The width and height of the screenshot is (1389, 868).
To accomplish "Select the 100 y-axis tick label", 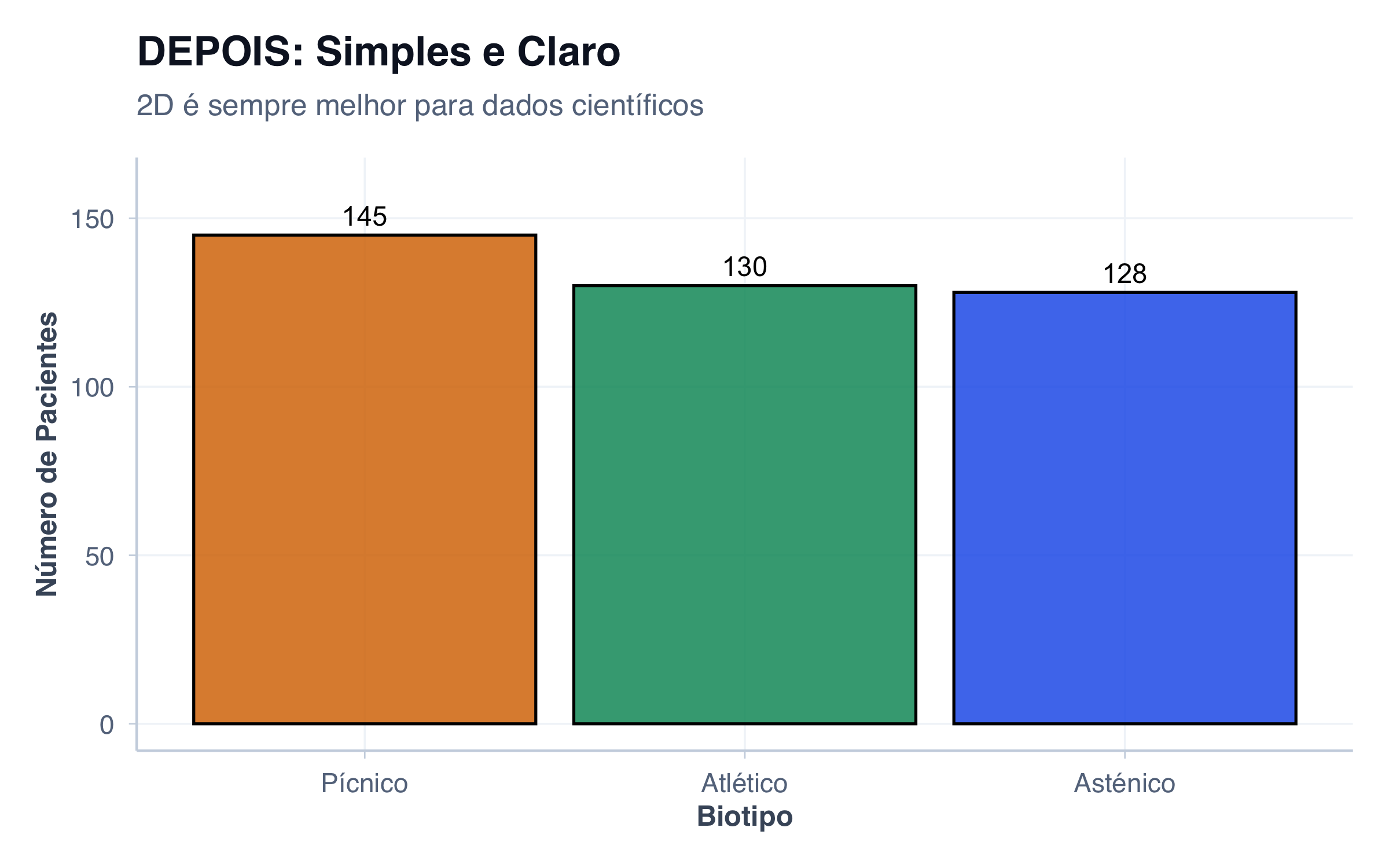I will [x=92, y=388].
